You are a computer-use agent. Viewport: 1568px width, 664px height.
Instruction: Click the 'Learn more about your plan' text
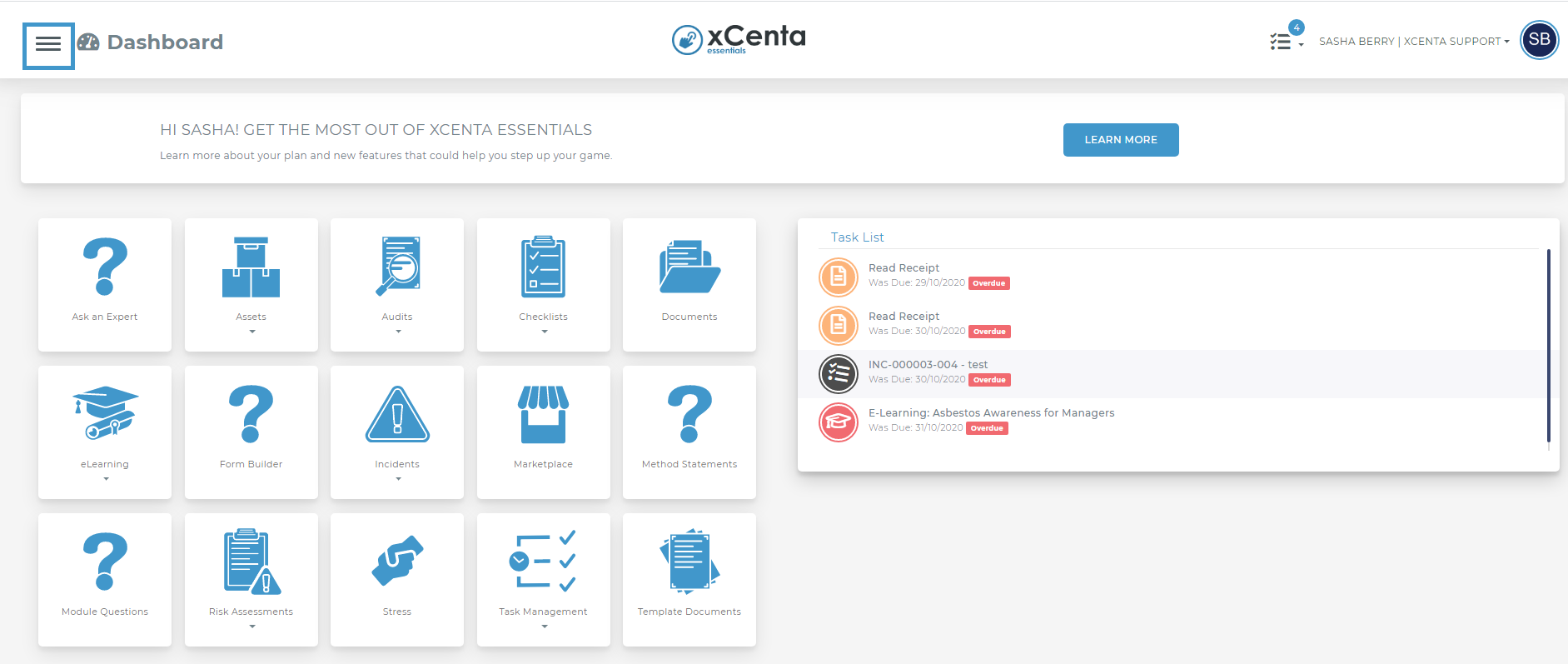click(386, 156)
